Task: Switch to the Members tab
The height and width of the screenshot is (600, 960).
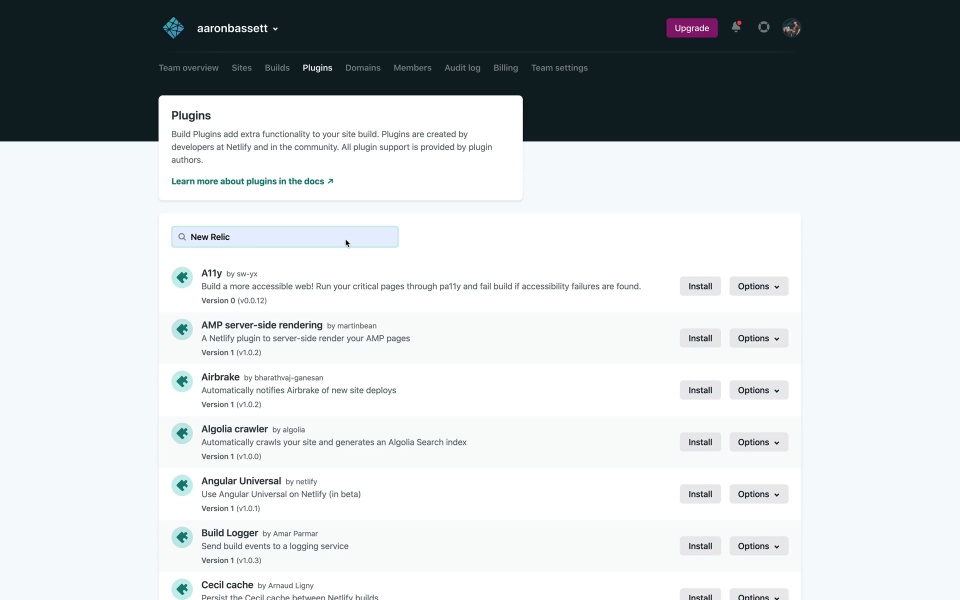Action: coord(413,68)
